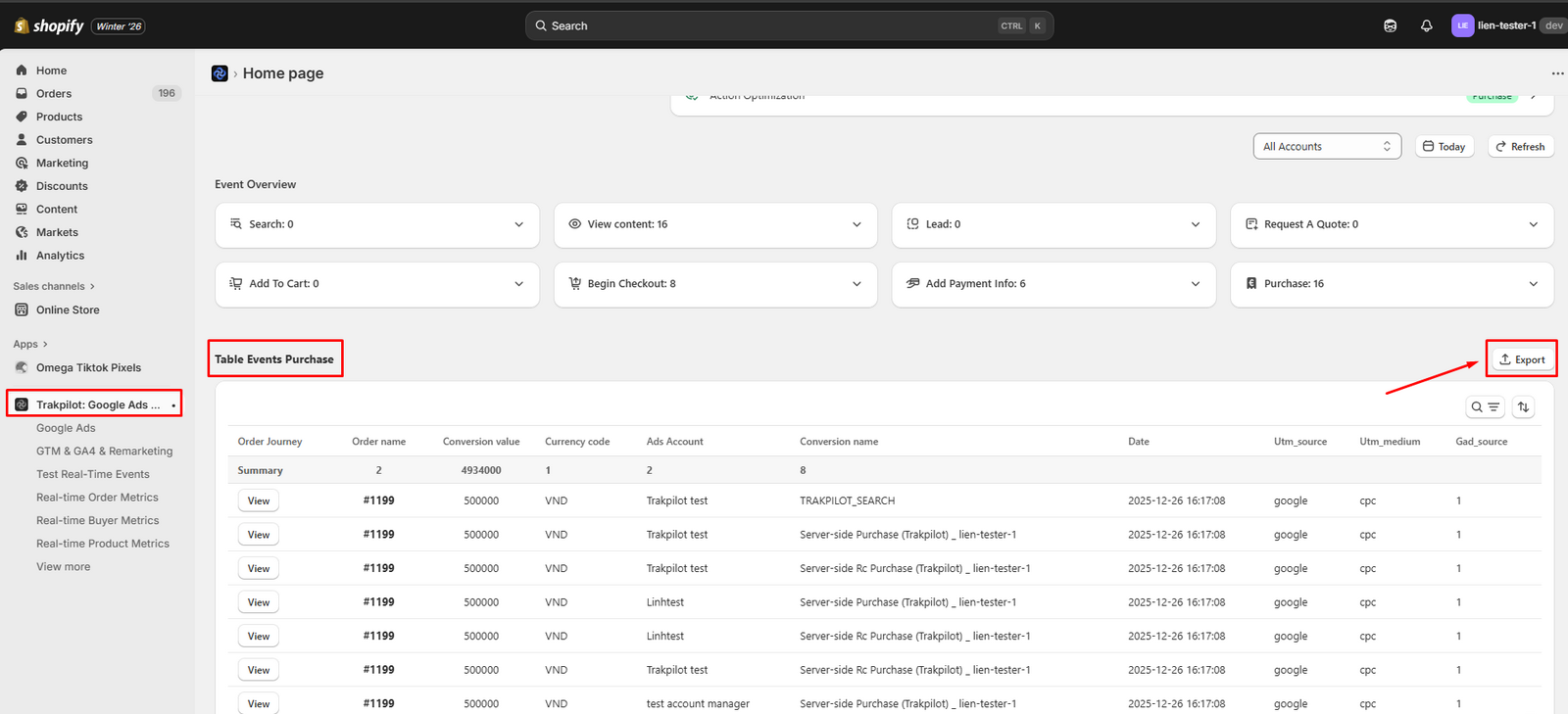Expand the Begin Checkout: 8 card

point(715,284)
